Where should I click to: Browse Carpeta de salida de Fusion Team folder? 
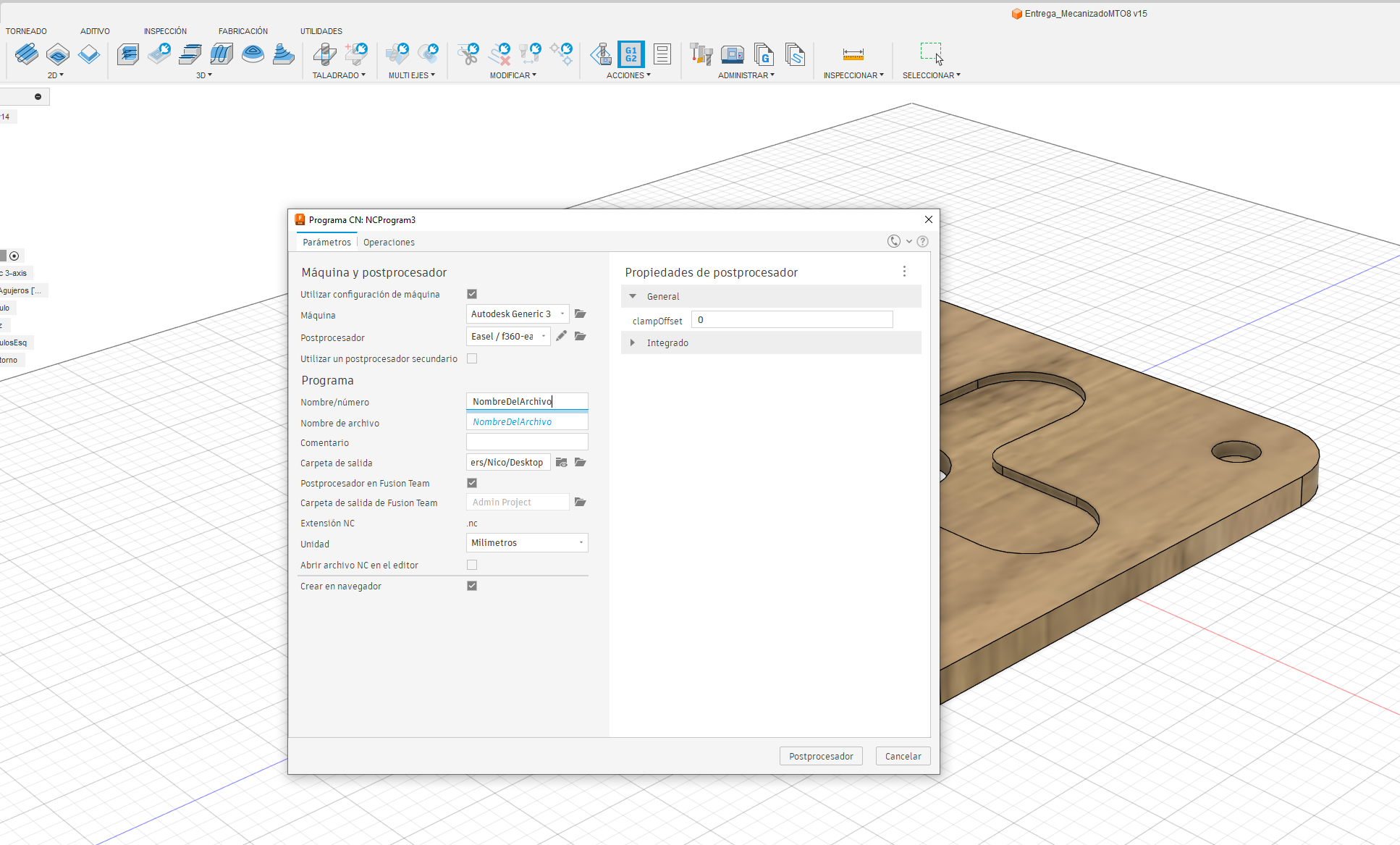pyautogui.click(x=580, y=502)
